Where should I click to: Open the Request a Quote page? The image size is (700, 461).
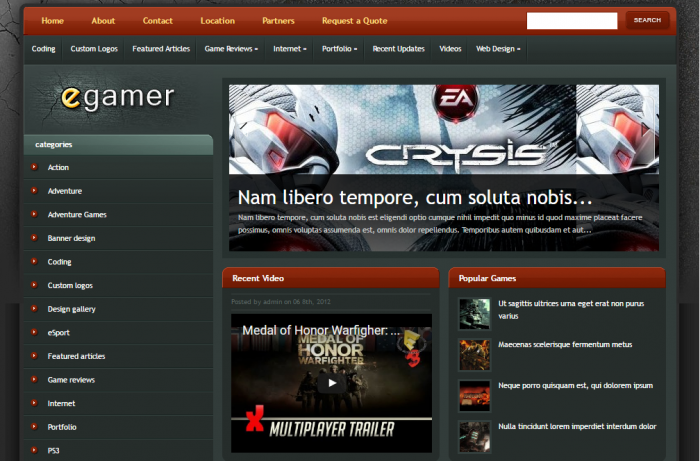coord(354,21)
